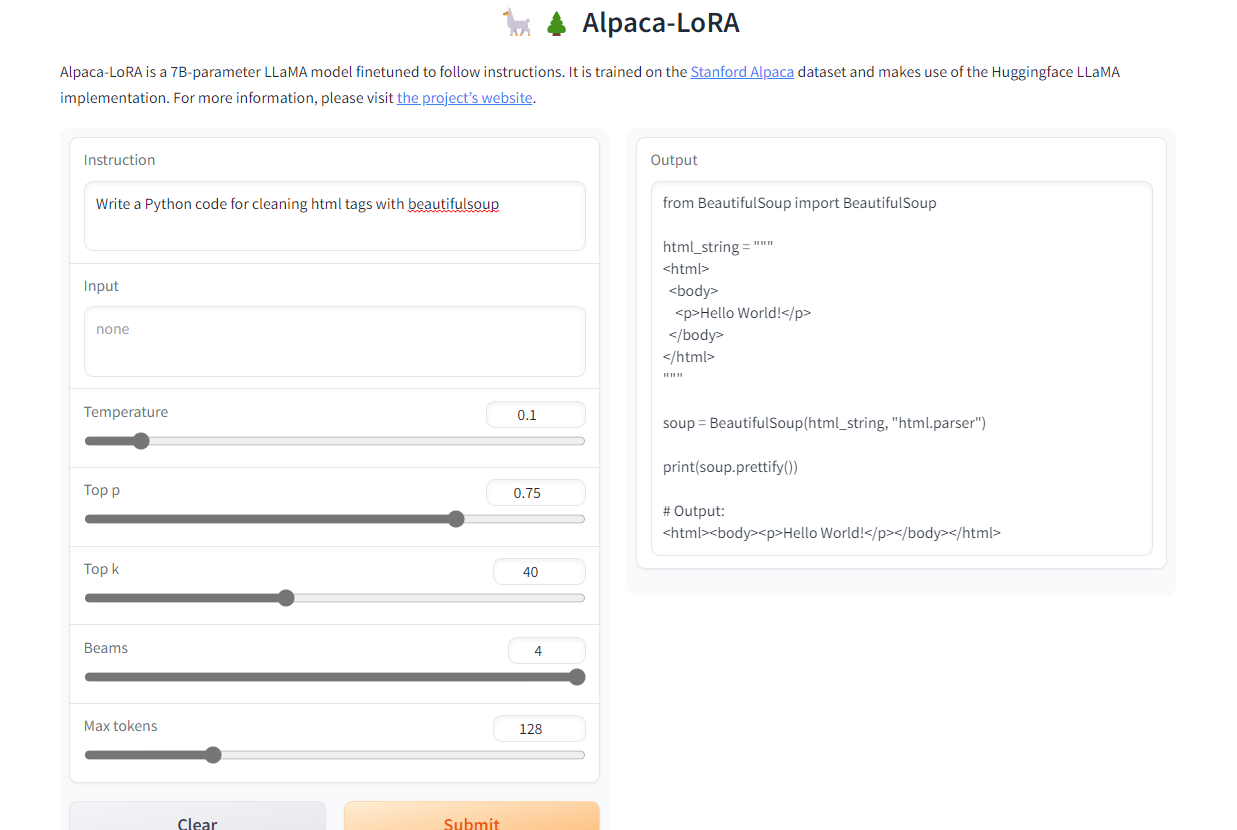Select the Top k value field showing 40
1237x830 pixels.
539,571
